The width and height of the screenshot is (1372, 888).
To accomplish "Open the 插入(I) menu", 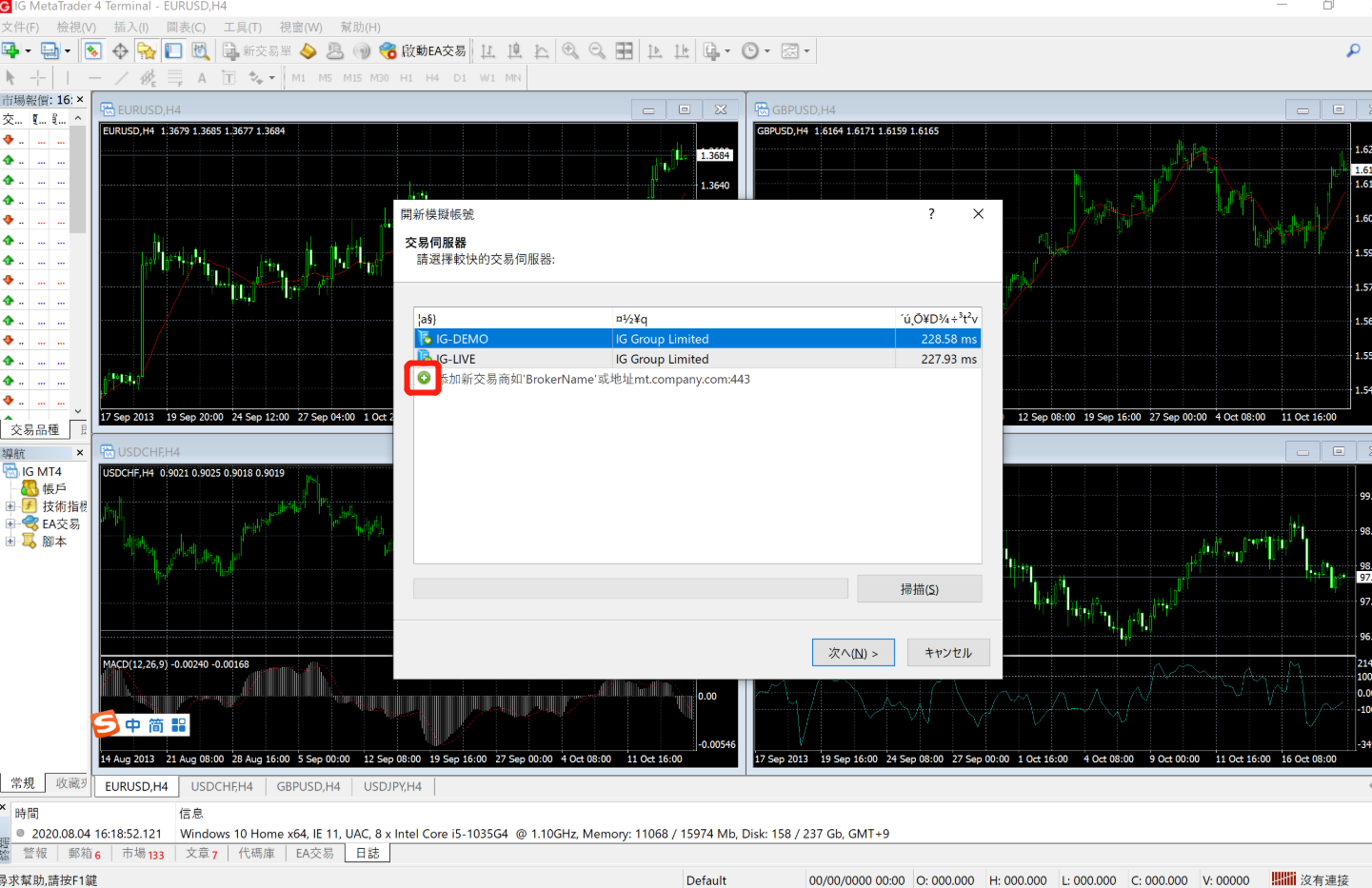I will tap(130, 27).
